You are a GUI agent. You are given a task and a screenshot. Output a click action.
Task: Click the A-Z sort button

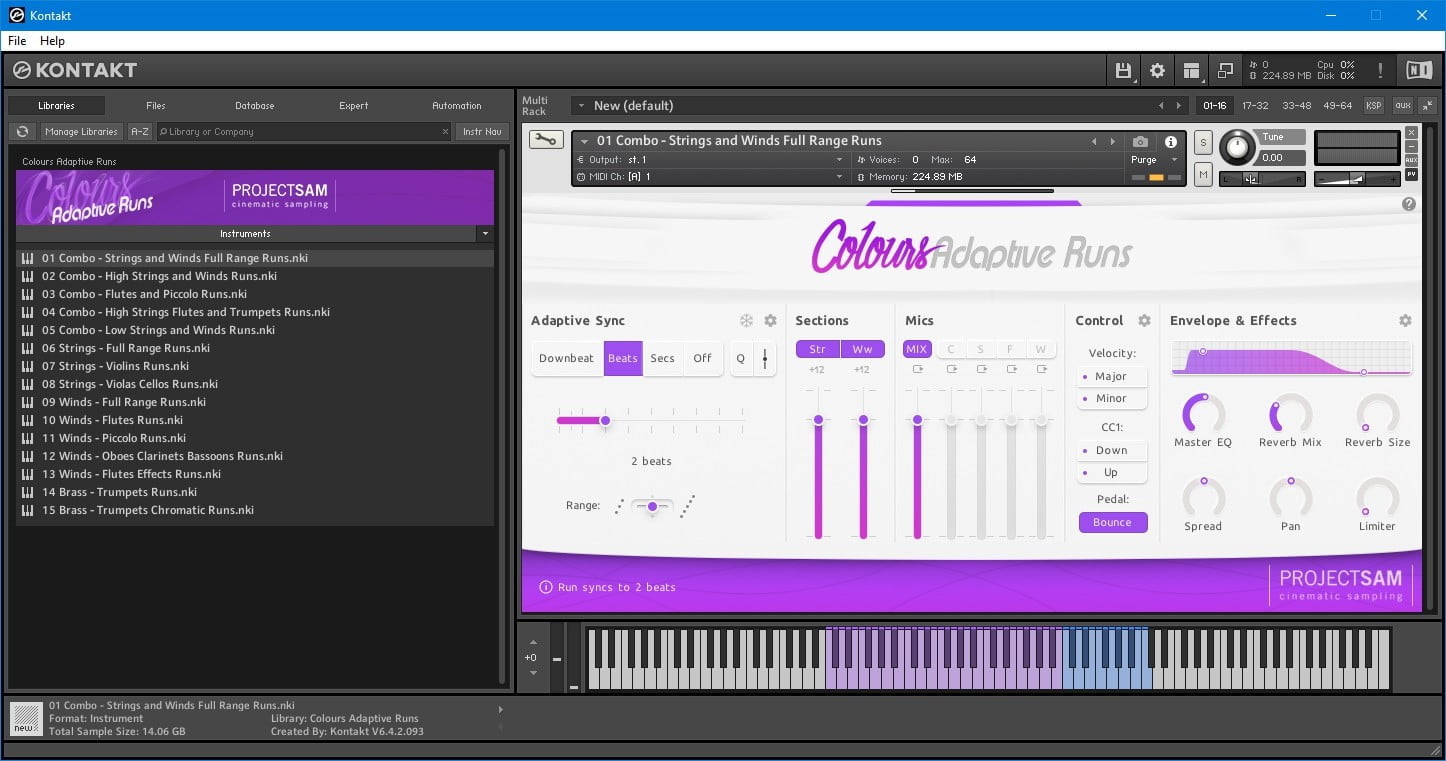(140, 131)
